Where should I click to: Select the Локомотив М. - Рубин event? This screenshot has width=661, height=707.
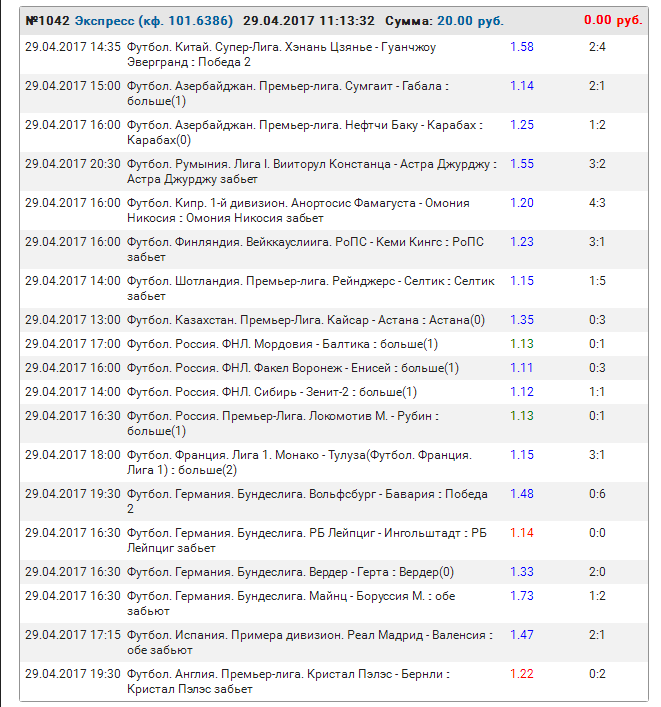point(283,423)
